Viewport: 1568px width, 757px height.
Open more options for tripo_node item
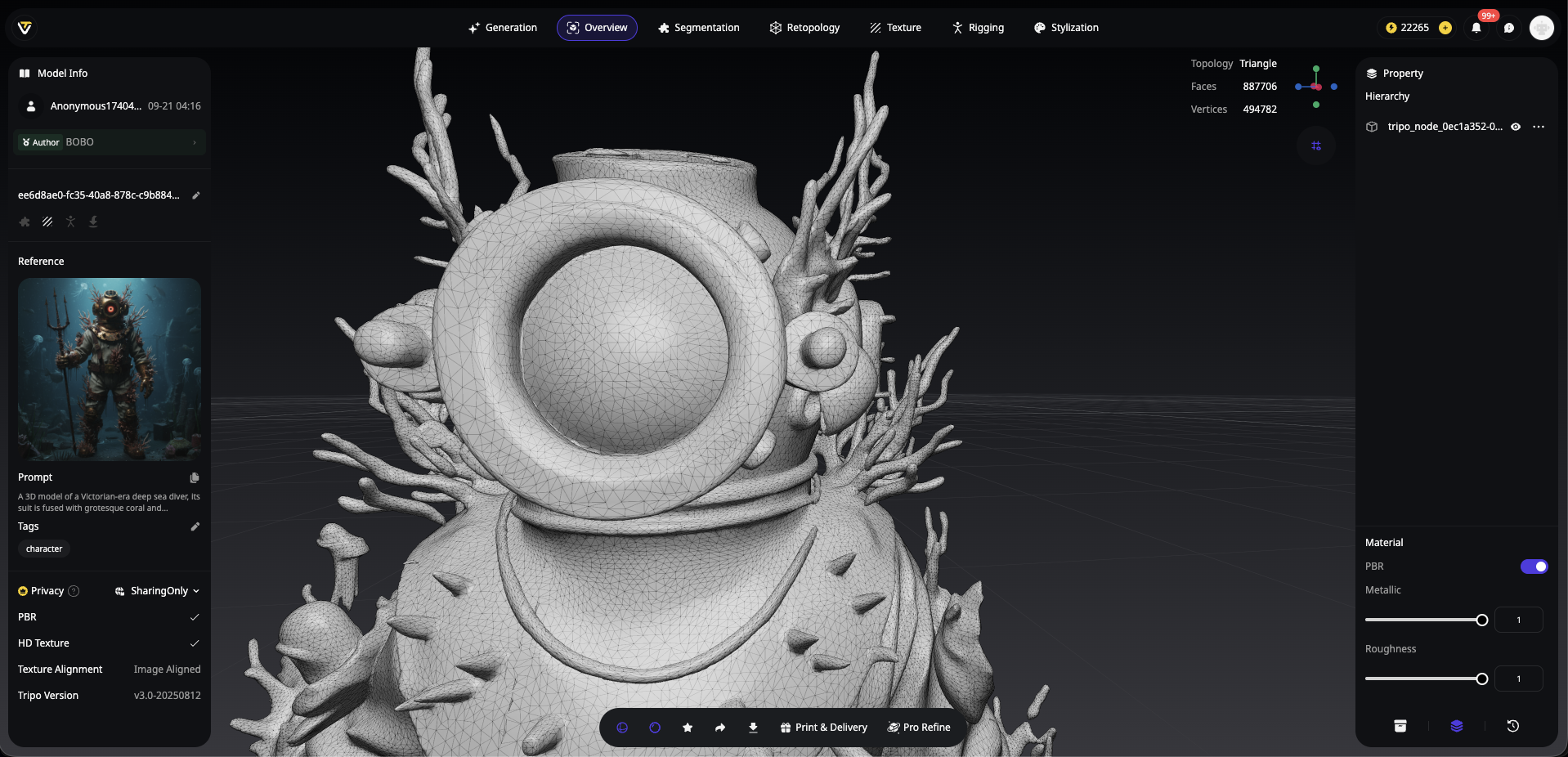tap(1539, 127)
